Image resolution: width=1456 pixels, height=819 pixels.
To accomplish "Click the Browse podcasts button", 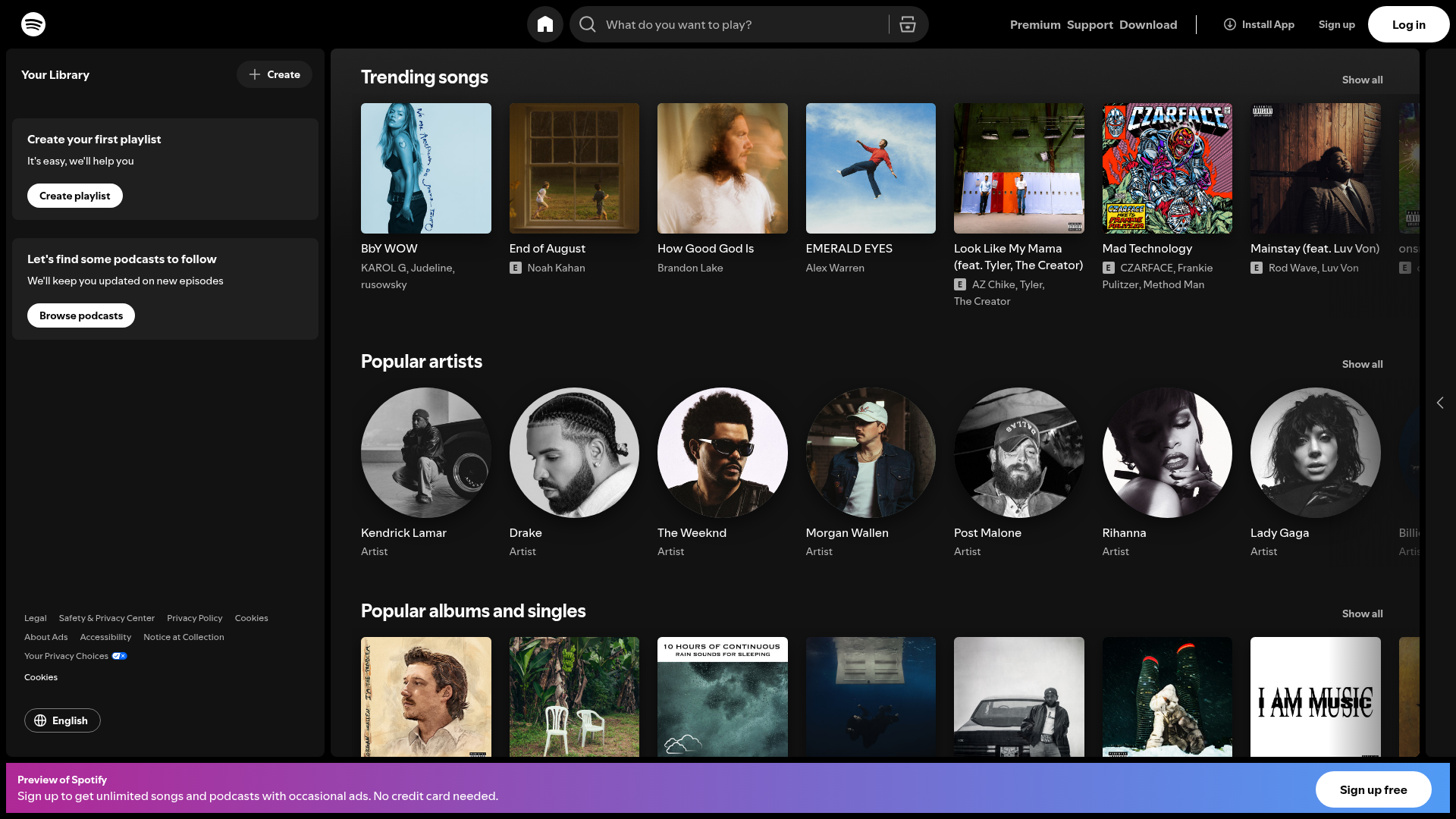I will click(x=81, y=315).
